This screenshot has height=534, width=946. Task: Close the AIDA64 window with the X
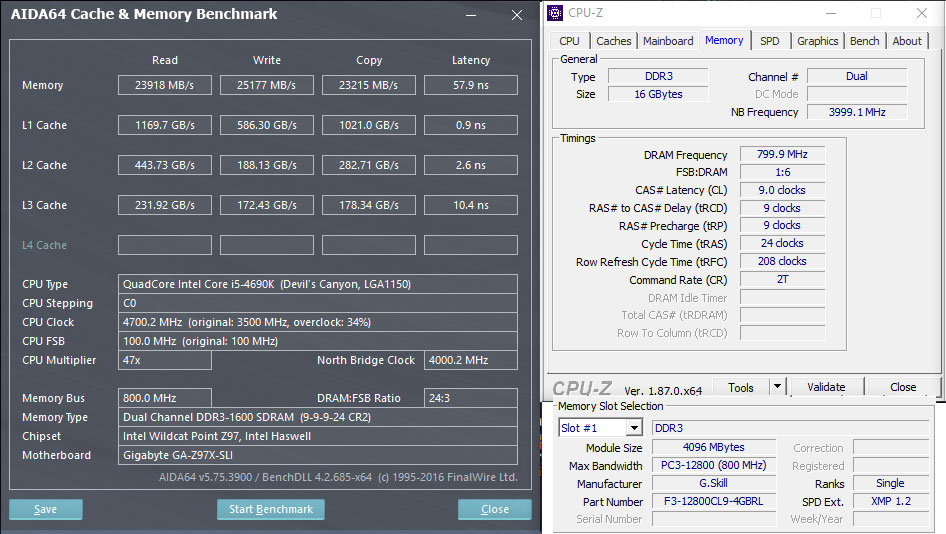[517, 14]
